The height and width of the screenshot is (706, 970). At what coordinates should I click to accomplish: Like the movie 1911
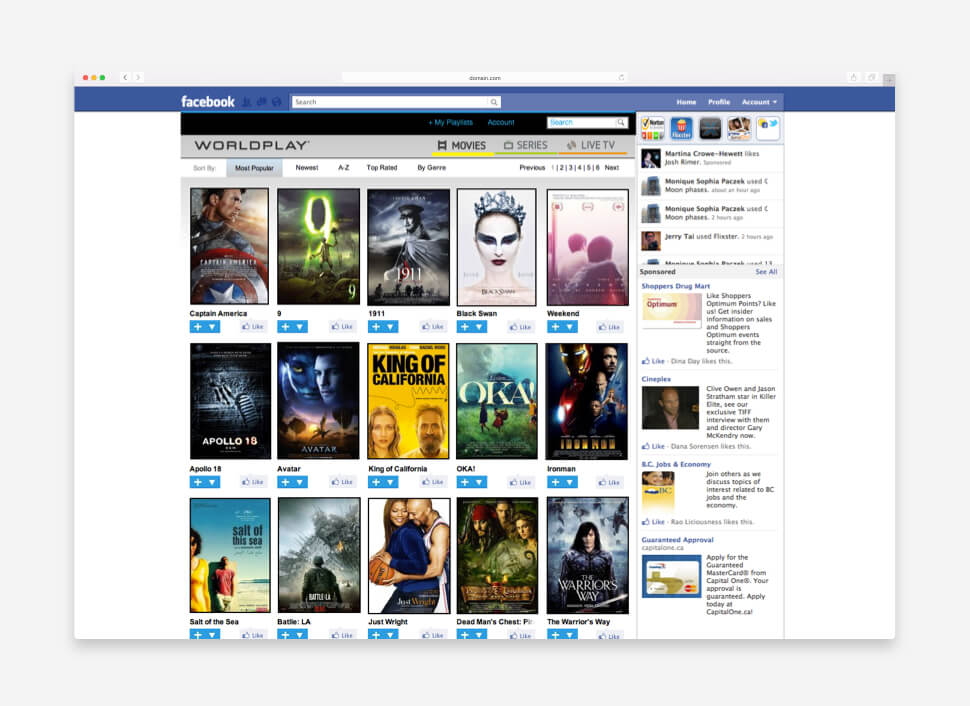point(433,327)
